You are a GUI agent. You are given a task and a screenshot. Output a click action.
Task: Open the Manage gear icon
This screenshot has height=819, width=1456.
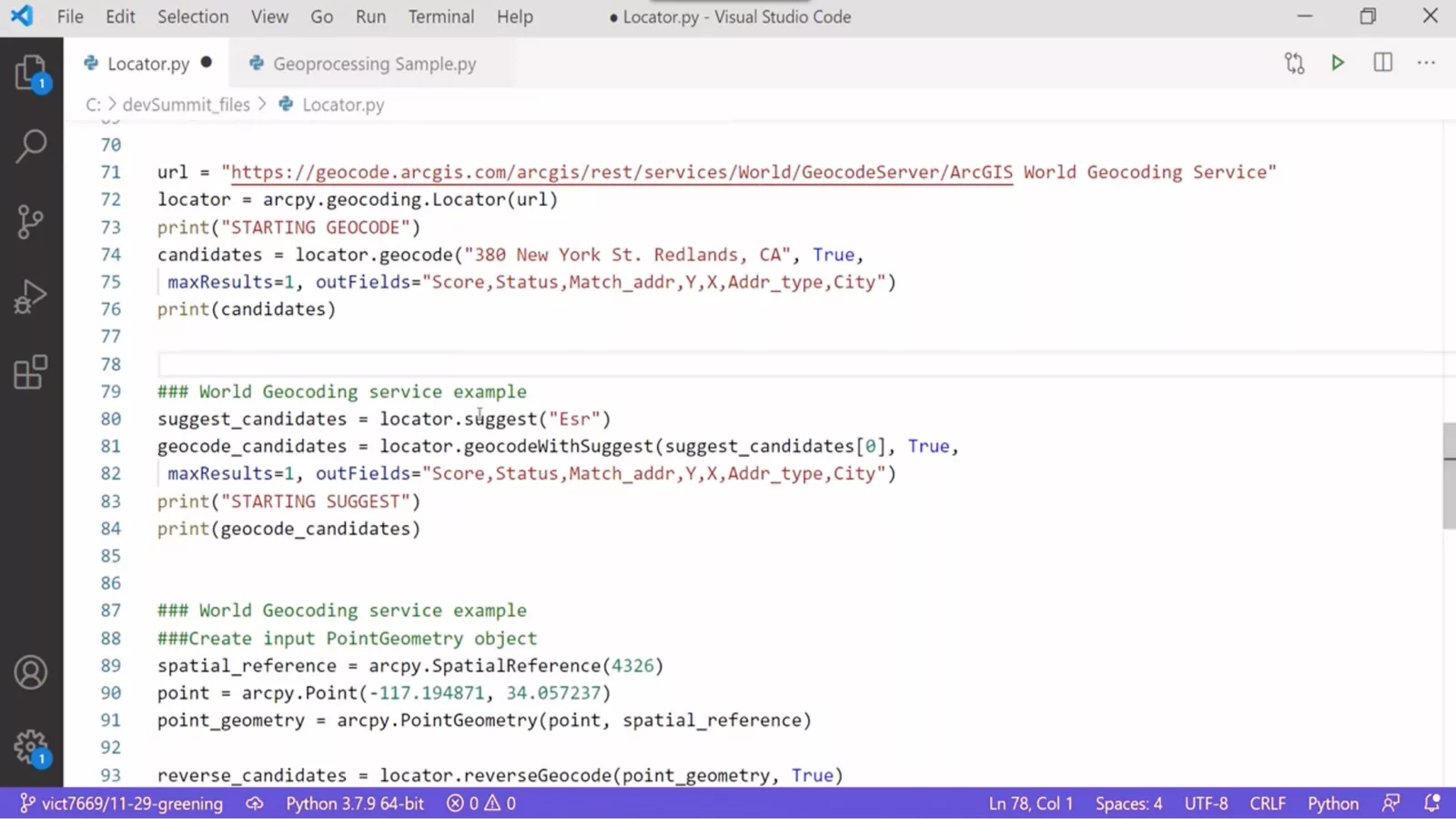(31, 744)
